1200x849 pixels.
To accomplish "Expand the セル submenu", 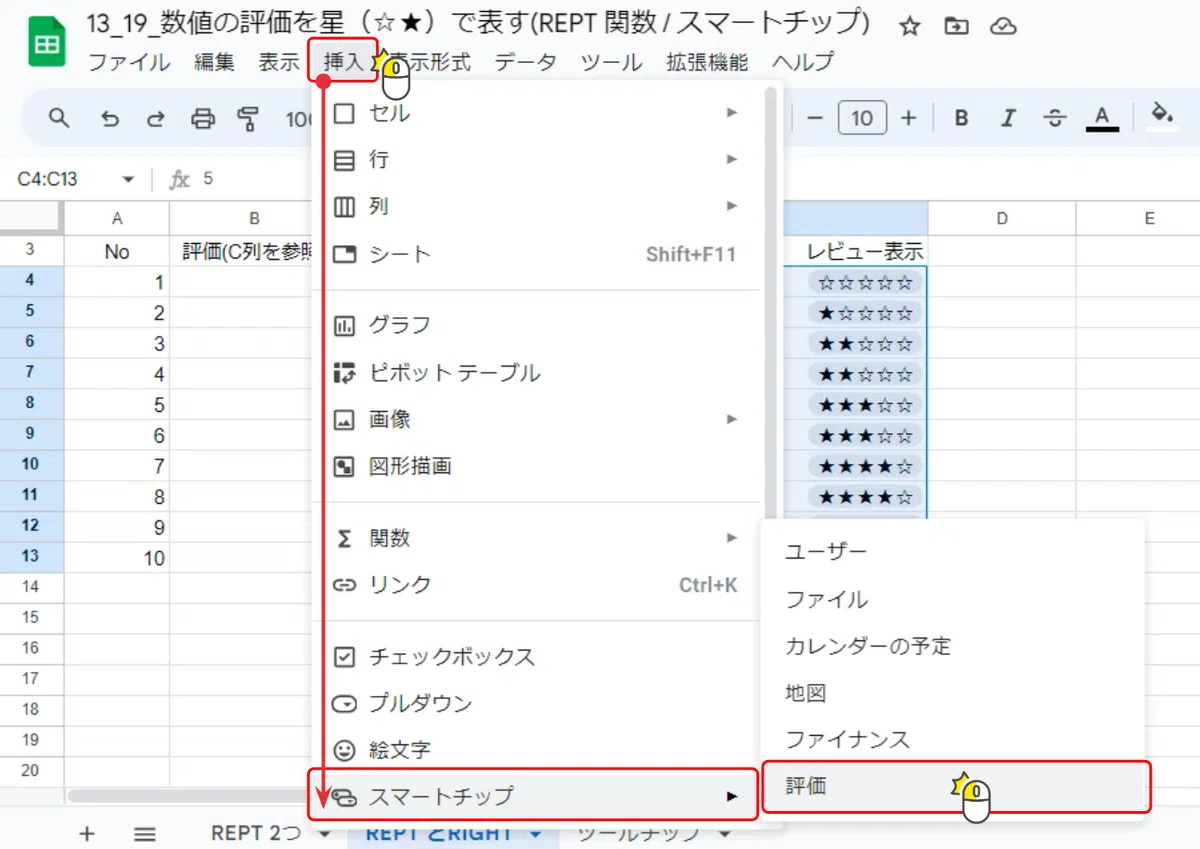I will click(x=538, y=113).
